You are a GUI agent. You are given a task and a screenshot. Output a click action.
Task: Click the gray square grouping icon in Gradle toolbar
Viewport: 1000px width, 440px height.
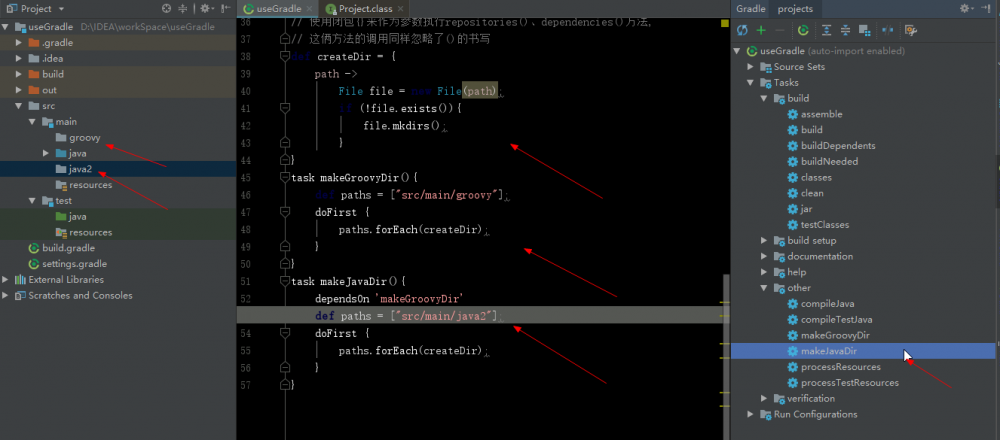click(x=865, y=30)
